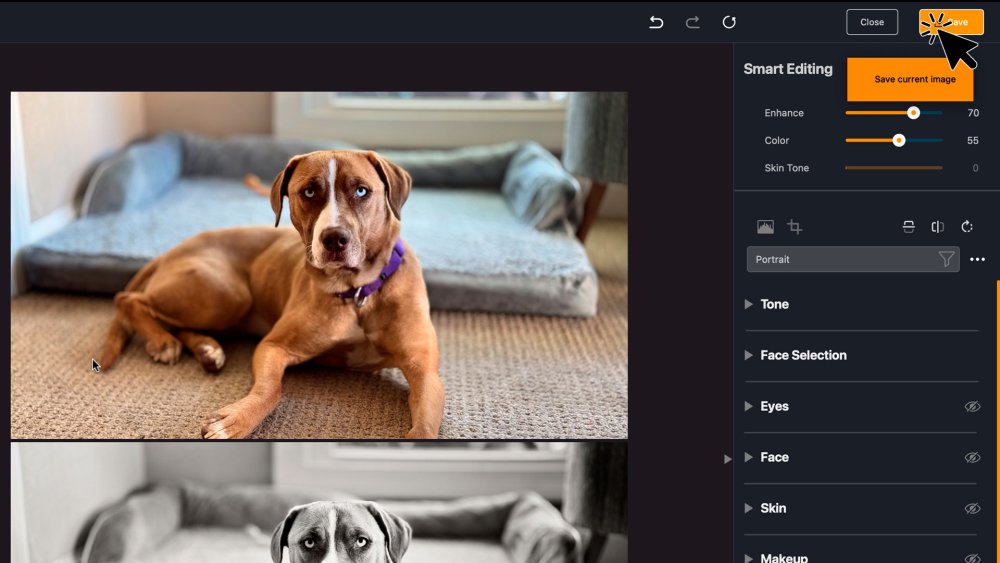This screenshot has height=563, width=1000.
Task: Click the Smart Editing heading
Action: click(788, 69)
